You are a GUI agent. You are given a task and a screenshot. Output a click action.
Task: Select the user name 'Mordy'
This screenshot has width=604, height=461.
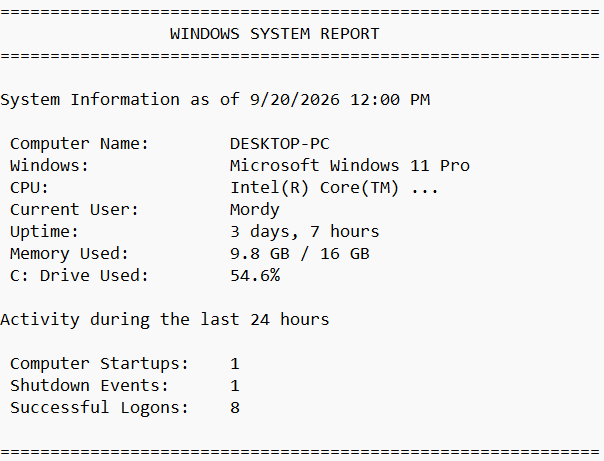pos(255,210)
